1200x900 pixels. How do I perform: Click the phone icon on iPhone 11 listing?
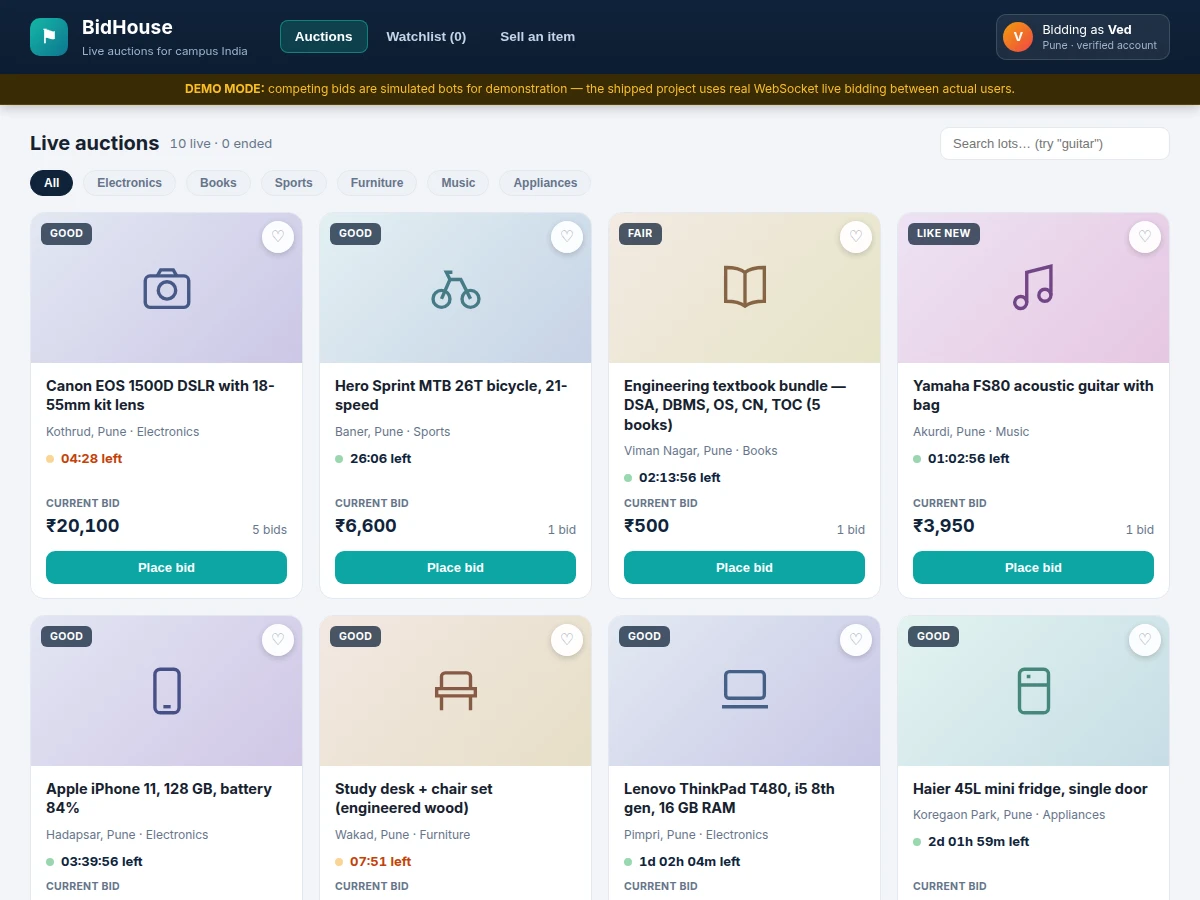pos(167,690)
